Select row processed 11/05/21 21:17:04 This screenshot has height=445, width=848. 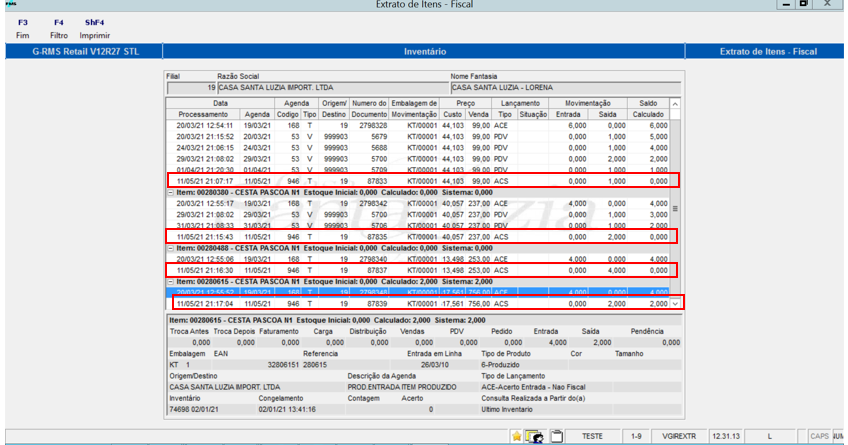click(x=418, y=304)
